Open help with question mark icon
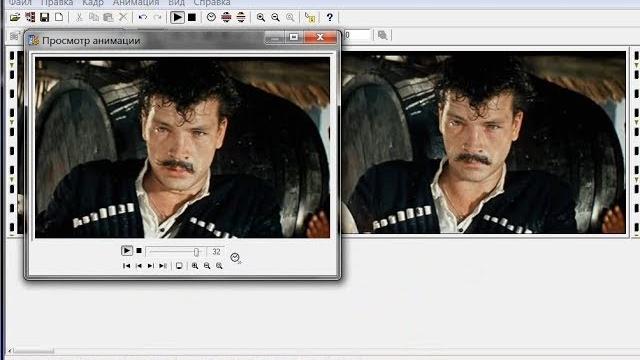Screen dimensions: 640x360 click(x=329, y=17)
